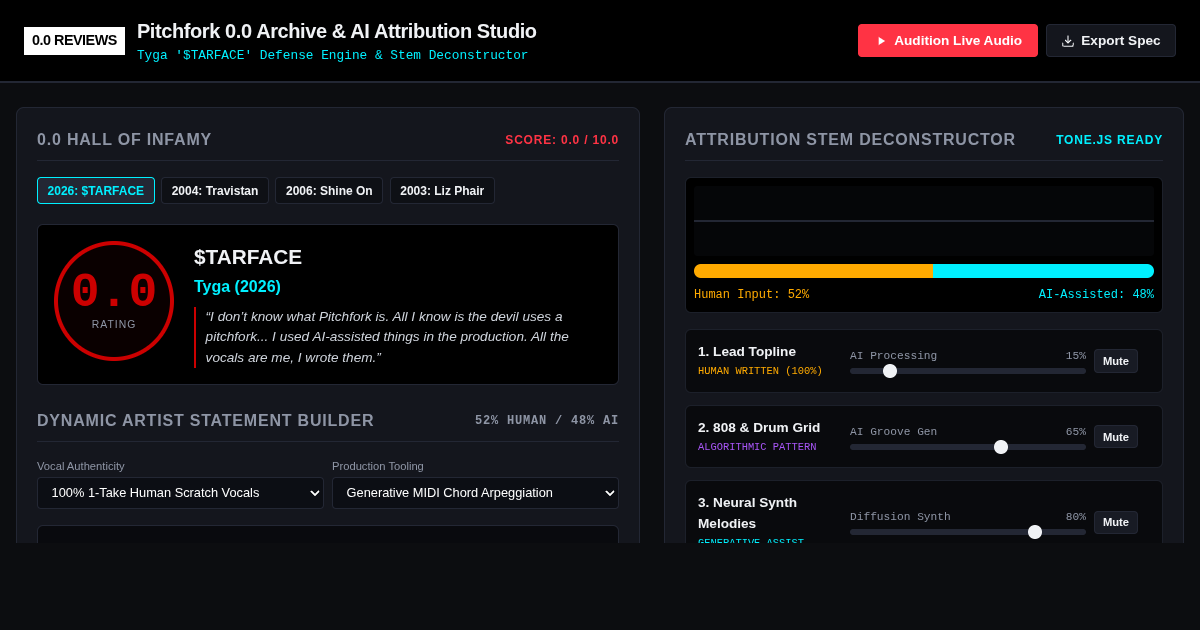
Task: Open the Production Tooling dropdown
Action: point(475,493)
